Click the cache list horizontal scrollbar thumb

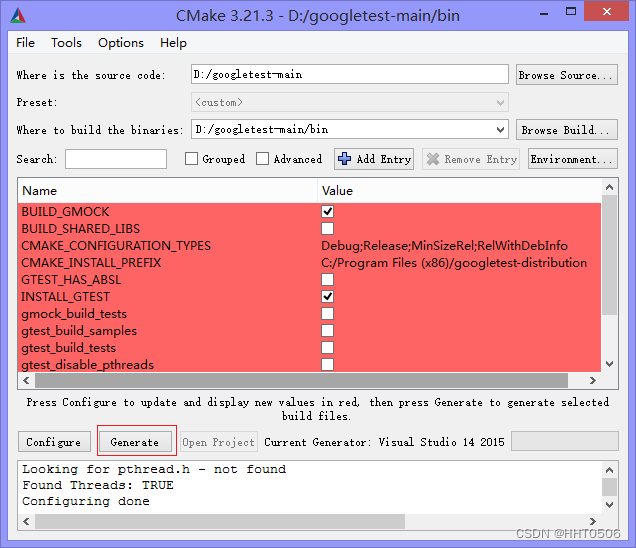(x=301, y=380)
